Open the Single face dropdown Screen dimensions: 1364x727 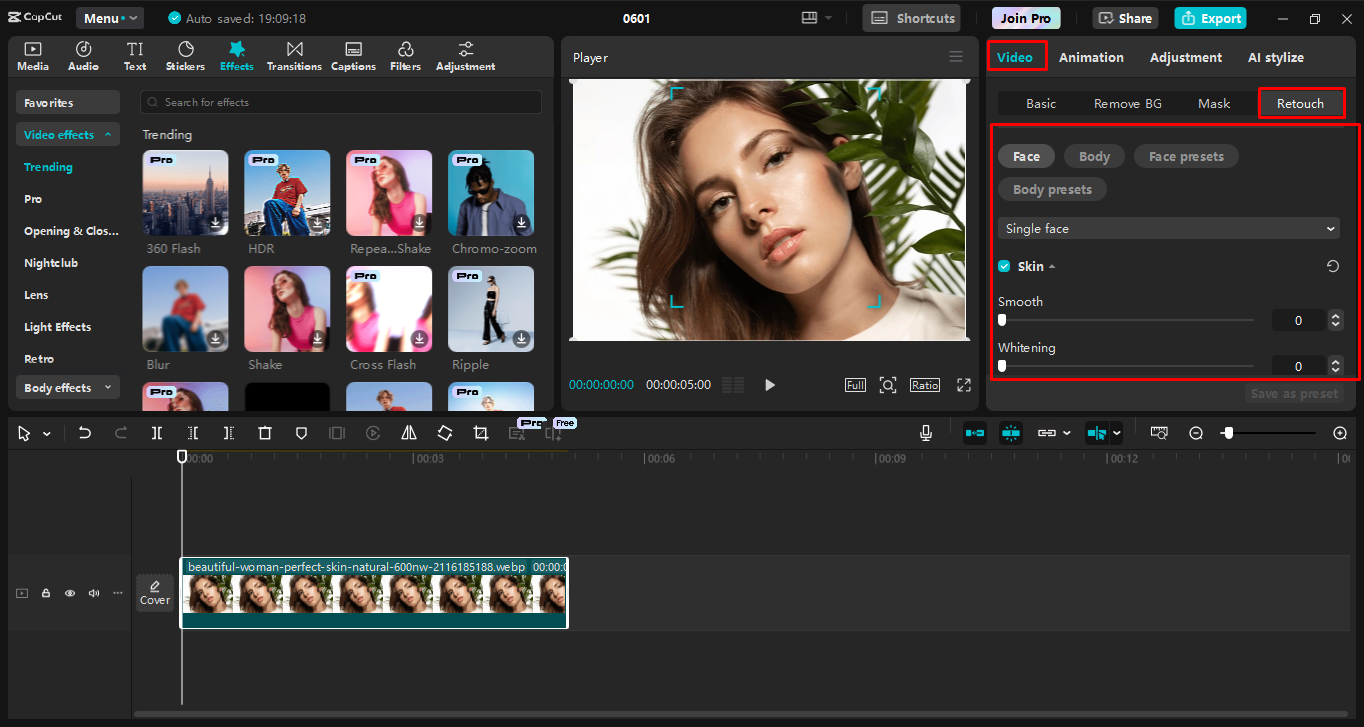tap(1168, 229)
